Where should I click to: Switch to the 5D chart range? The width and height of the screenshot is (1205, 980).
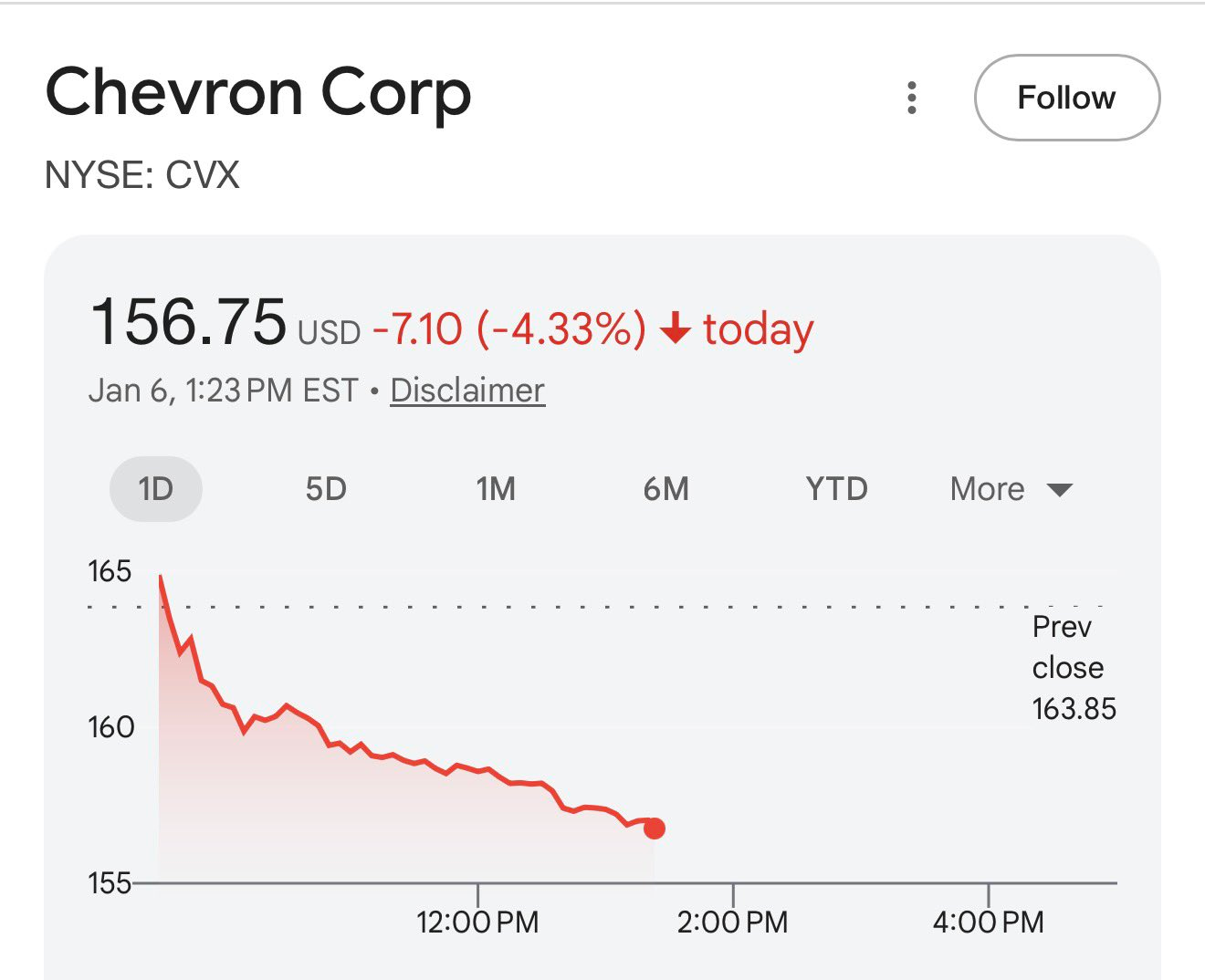point(326,489)
